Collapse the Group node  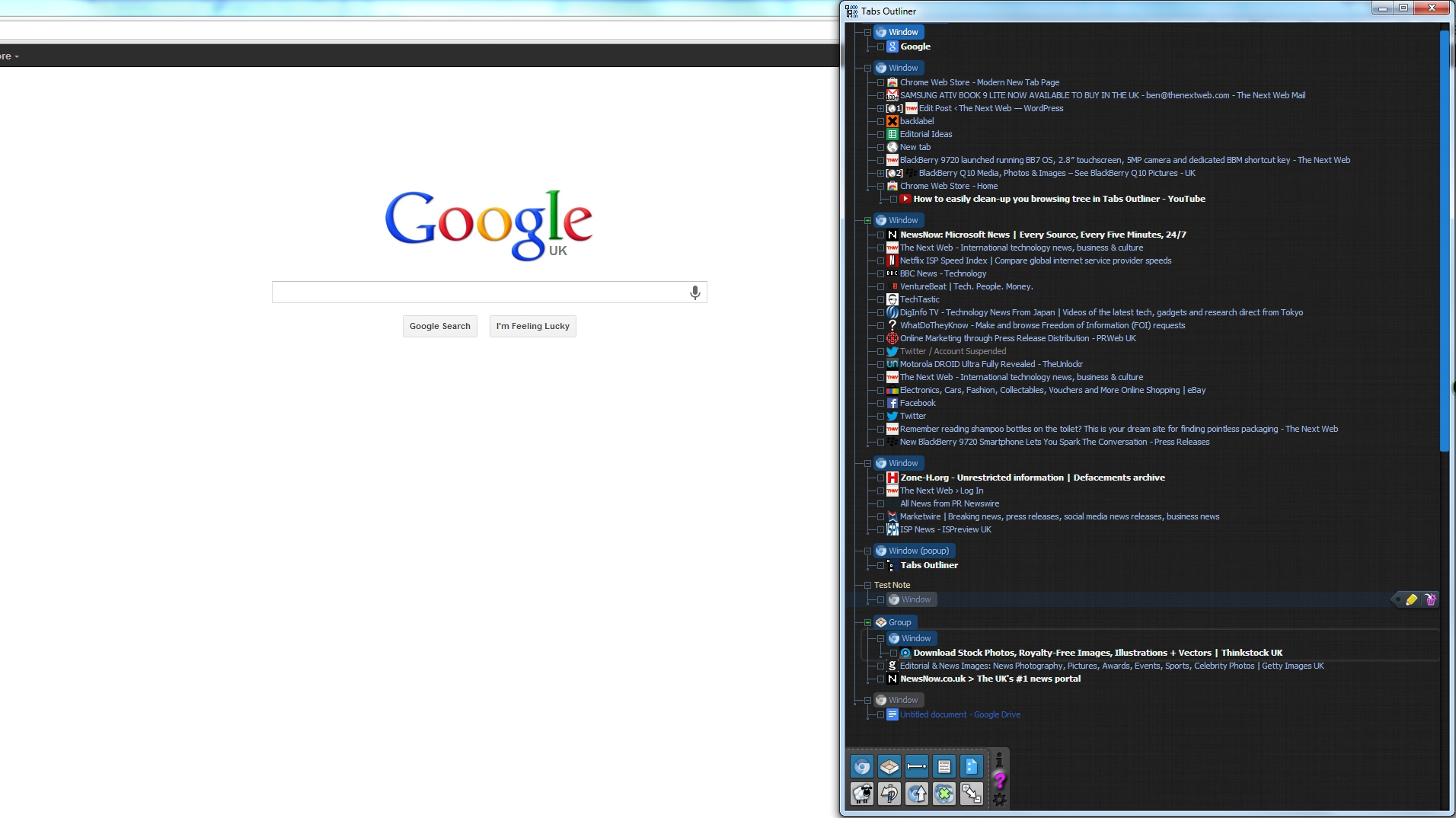[867, 622]
